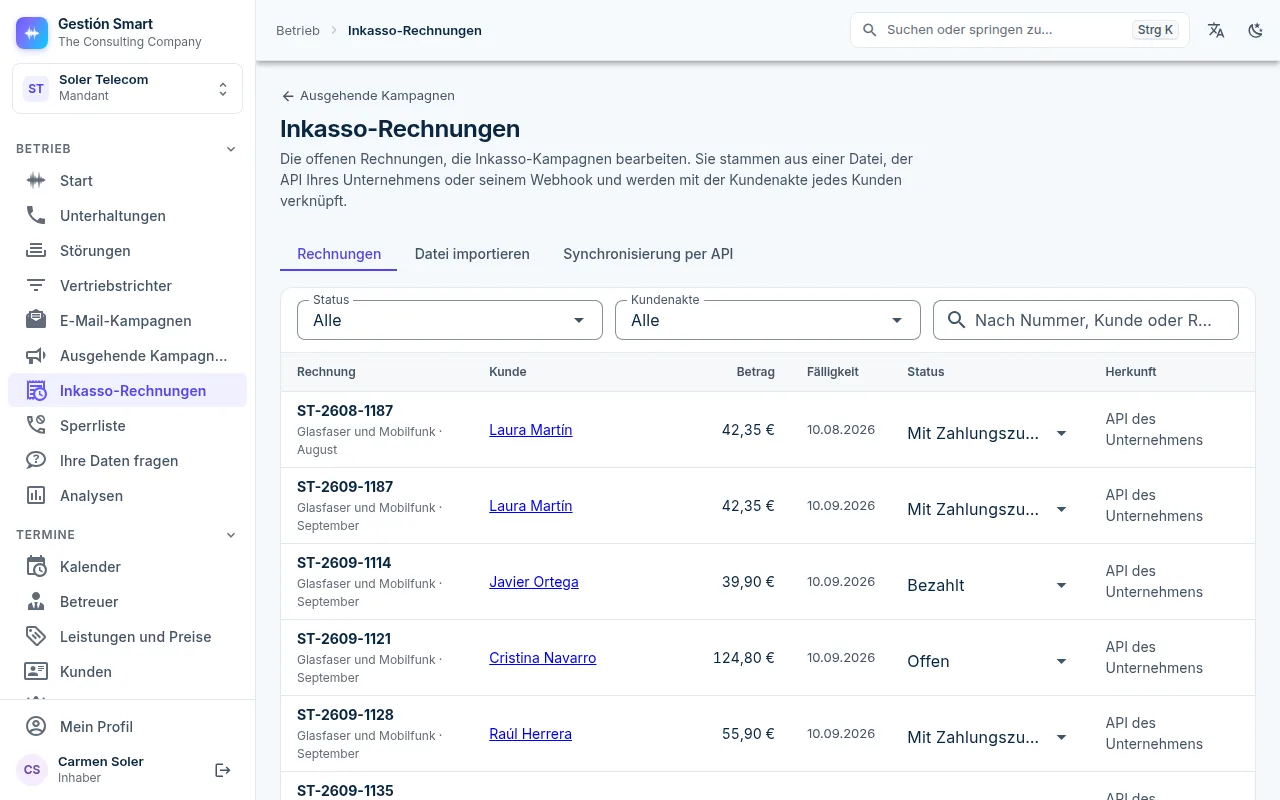Screen dimensions: 1280x800
Task: Open status dropdown for invoice ST-2609-1128
Action: [989, 737]
